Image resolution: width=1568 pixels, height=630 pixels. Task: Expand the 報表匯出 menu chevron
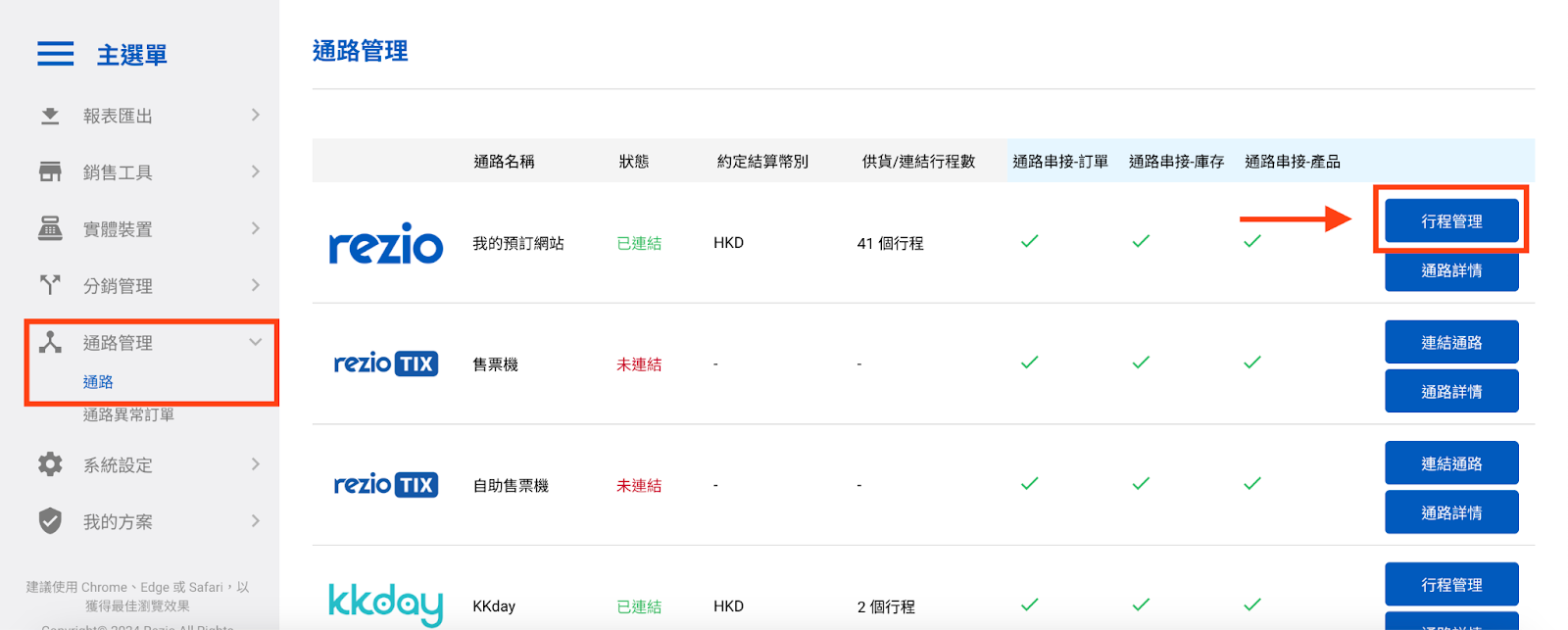(256, 116)
